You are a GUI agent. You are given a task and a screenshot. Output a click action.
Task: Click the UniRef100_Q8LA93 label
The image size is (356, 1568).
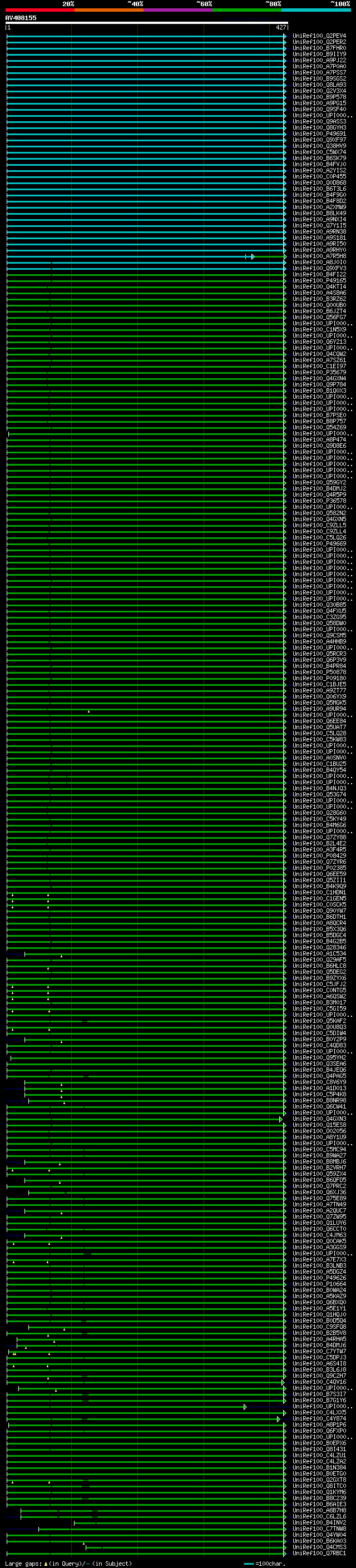(x=319, y=85)
